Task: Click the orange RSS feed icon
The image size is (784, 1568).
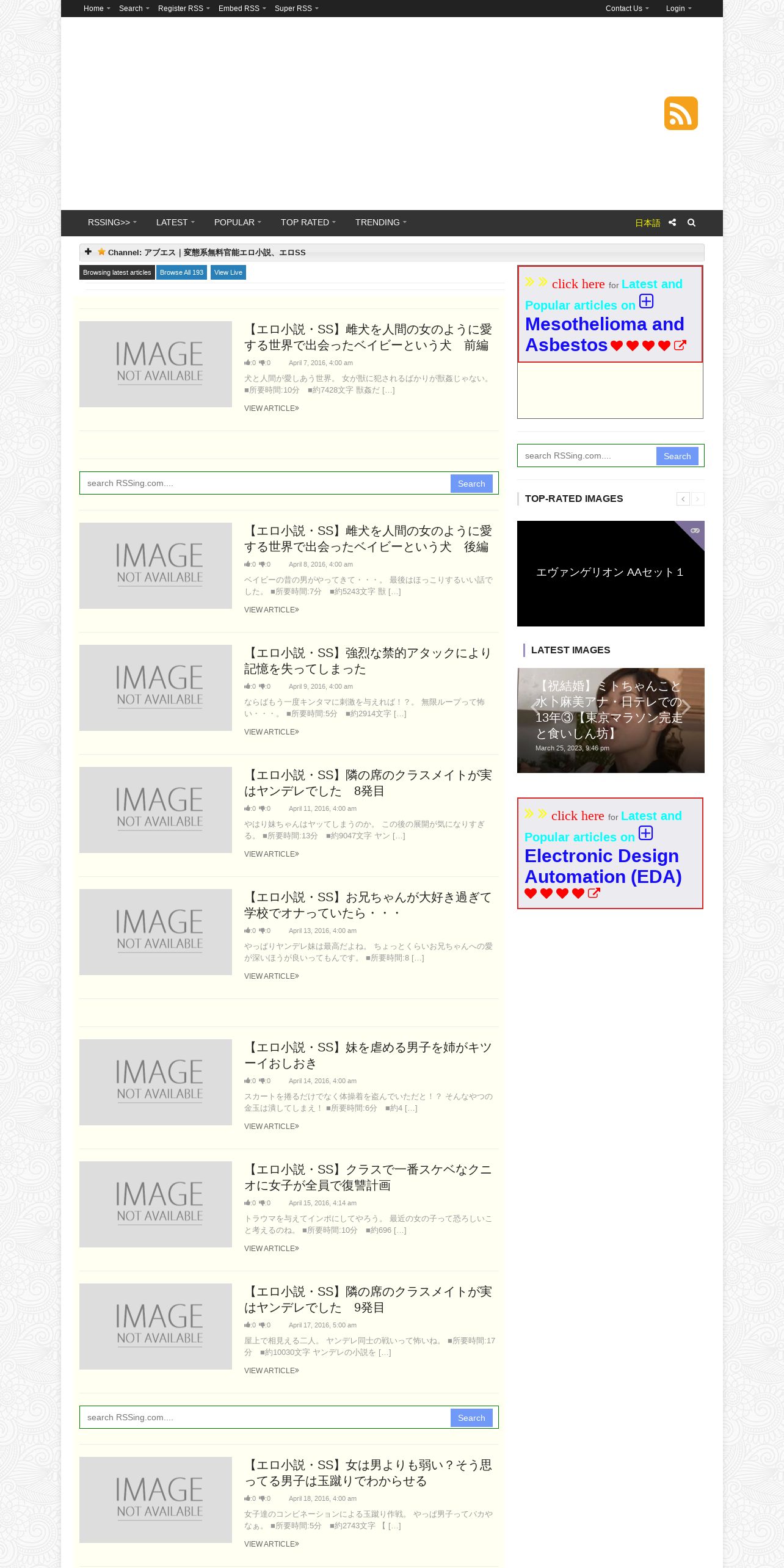Action: point(681,113)
